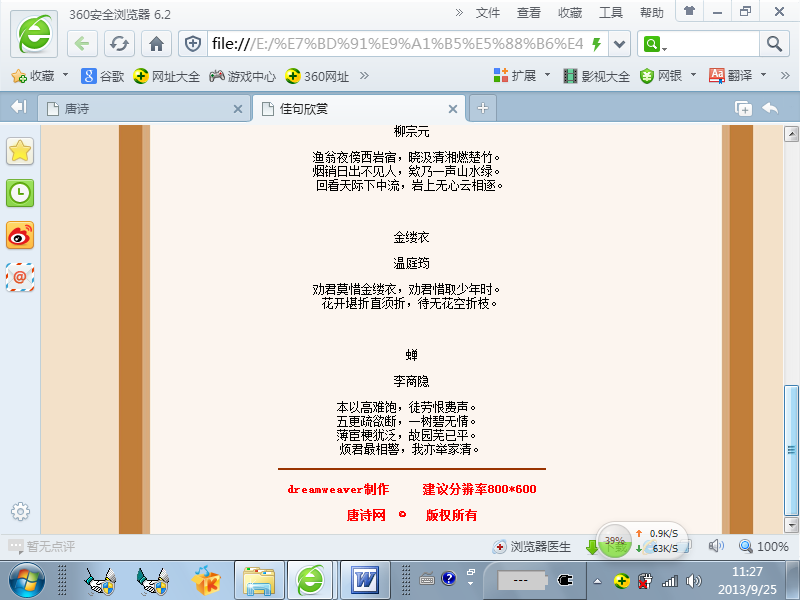Expand the 翻译 dropdown menu
Image resolution: width=800 pixels, height=600 pixels.
pos(763,76)
